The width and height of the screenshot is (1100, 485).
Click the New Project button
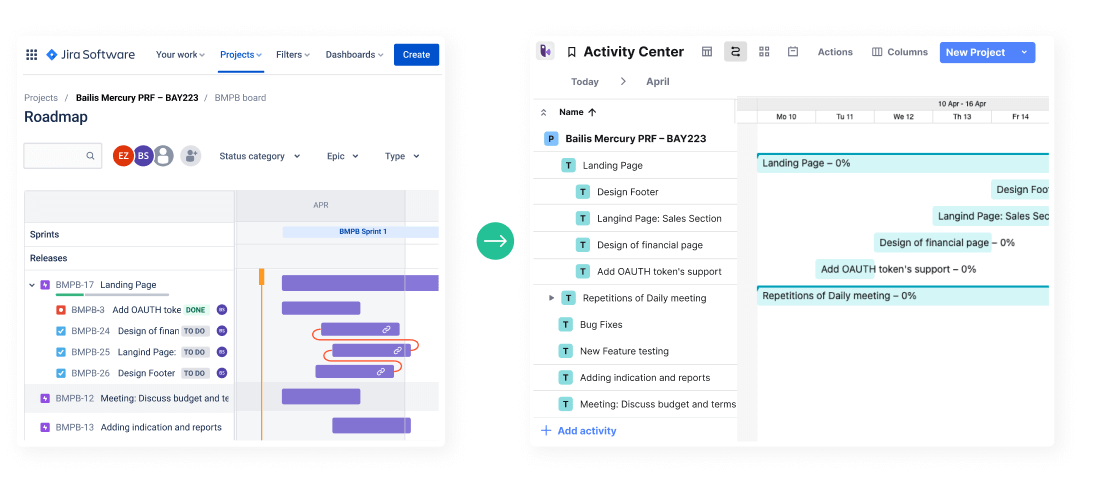tap(975, 52)
